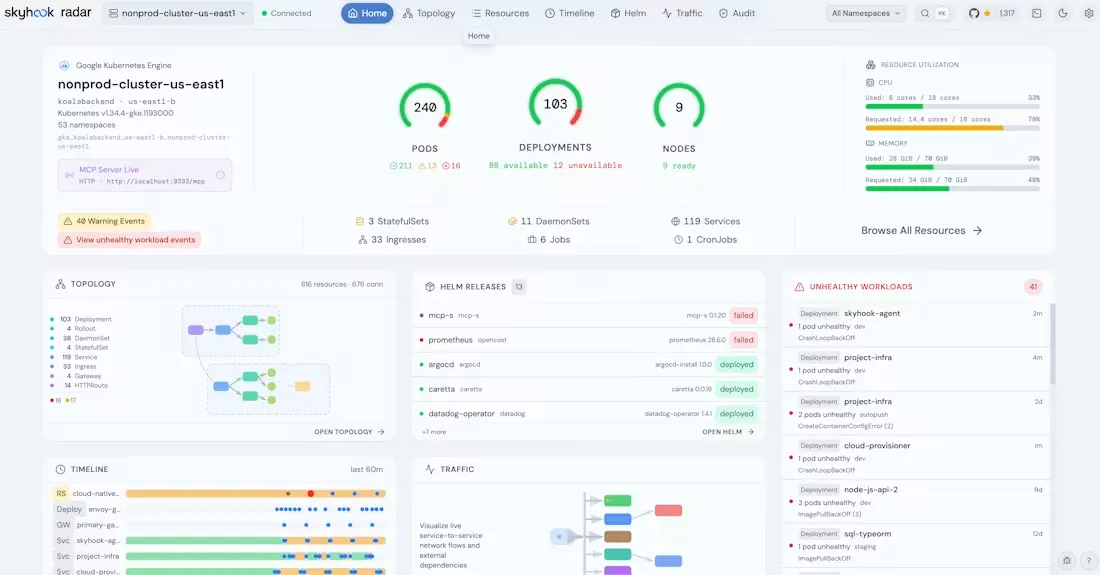Open the datadog-operator Helm release row
The width and height of the screenshot is (1100, 575).
tap(589, 414)
